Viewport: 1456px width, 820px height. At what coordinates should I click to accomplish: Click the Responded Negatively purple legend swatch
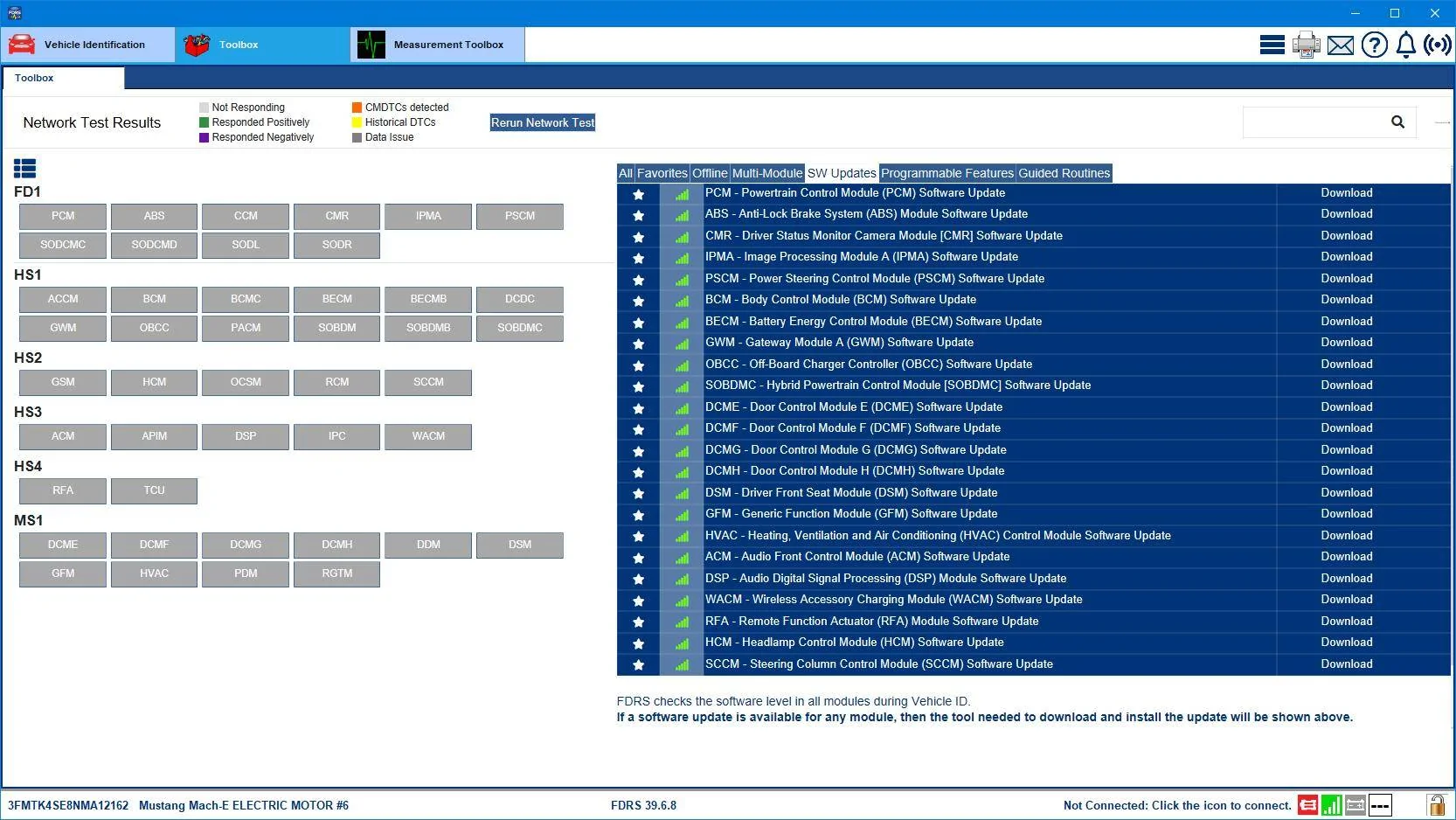pyautogui.click(x=204, y=137)
